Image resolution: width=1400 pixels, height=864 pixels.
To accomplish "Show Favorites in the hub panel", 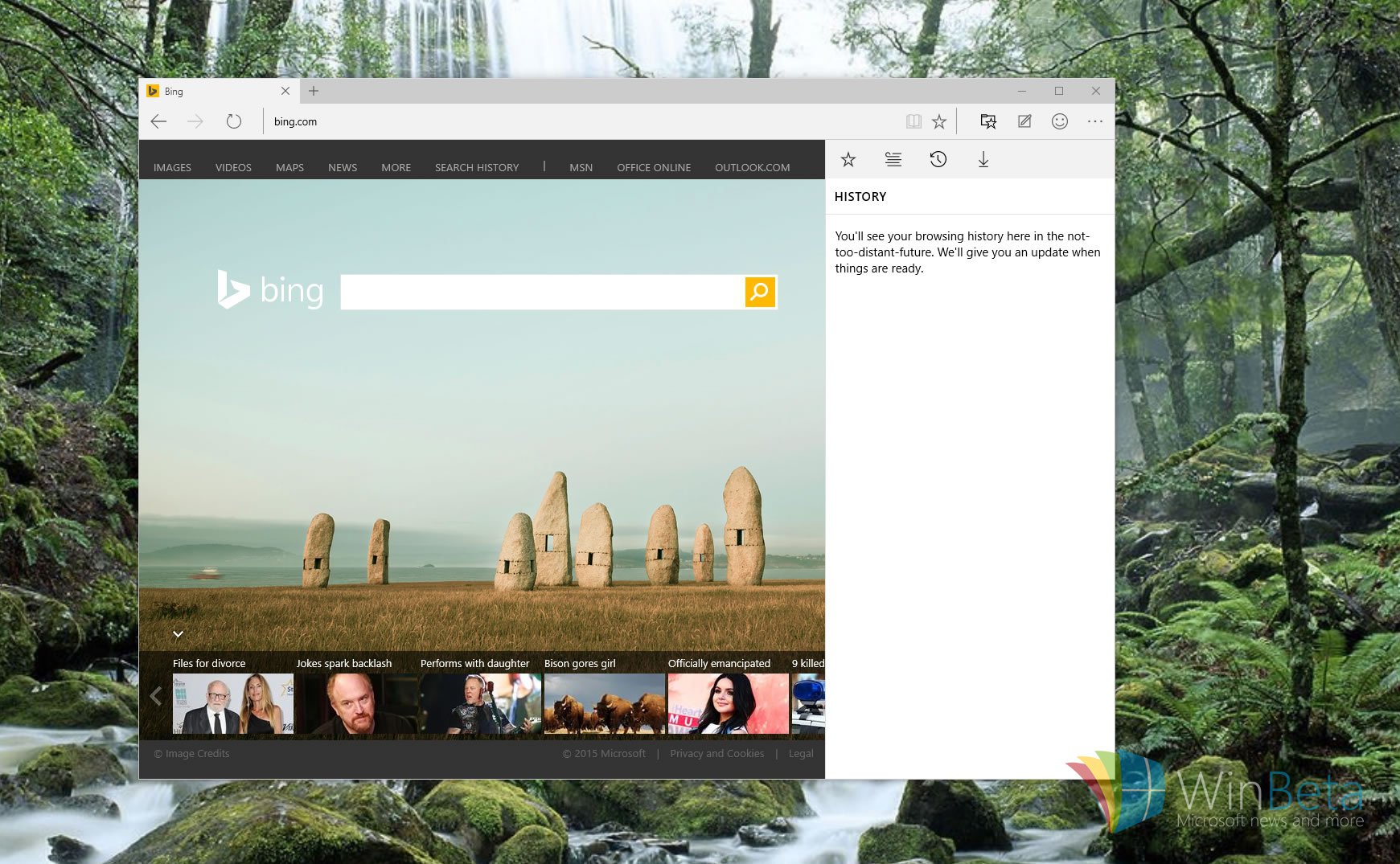I will click(x=848, y=159).
